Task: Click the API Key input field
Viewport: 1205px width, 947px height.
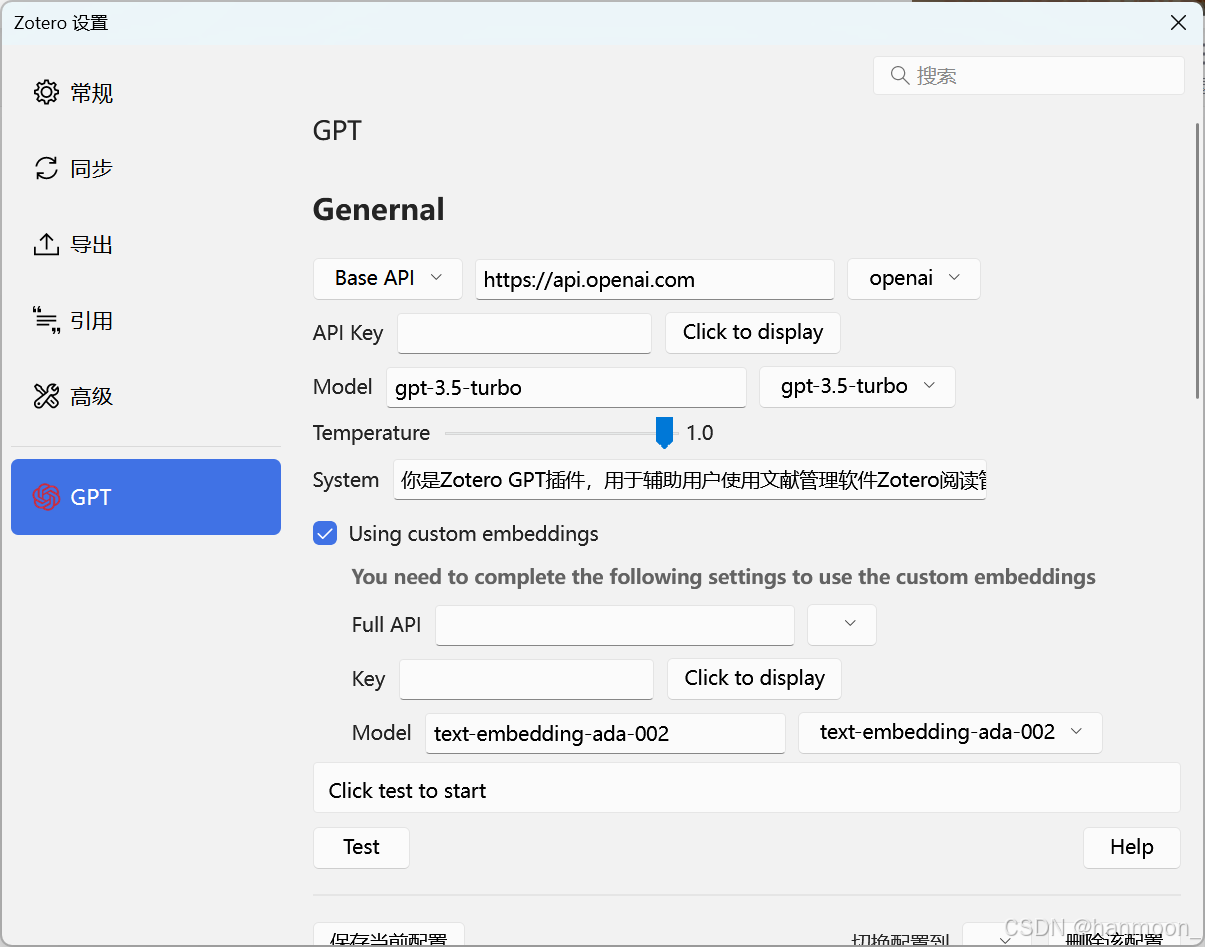Action: coord(524,333)
